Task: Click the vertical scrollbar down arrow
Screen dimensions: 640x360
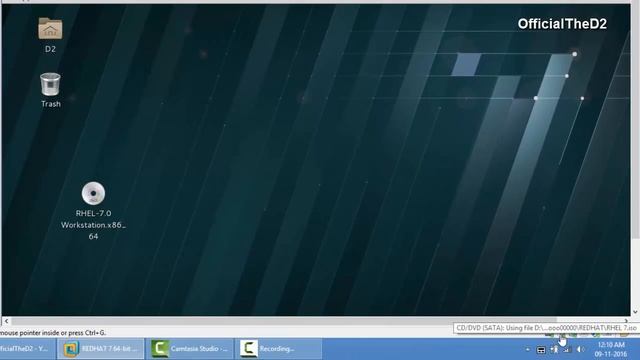Action: pos(635,312)
